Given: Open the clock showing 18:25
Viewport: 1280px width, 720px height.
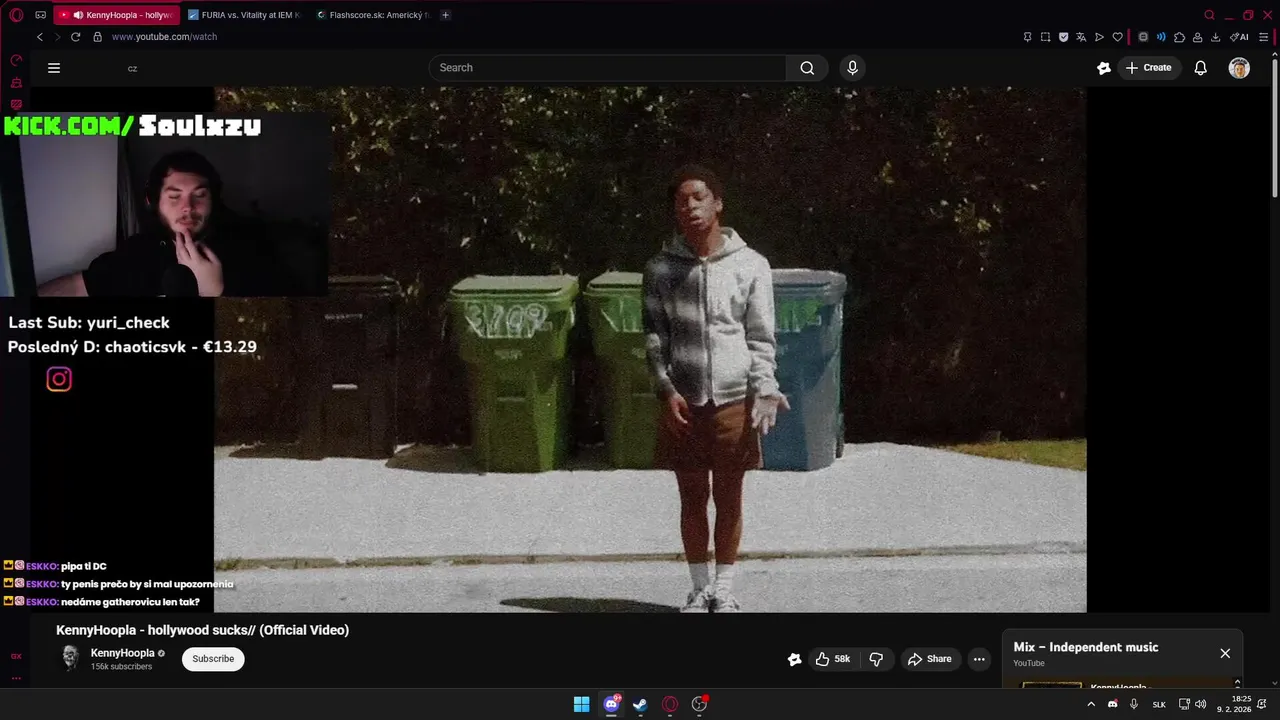Looking at the screenshot, I should [1234, 704].
